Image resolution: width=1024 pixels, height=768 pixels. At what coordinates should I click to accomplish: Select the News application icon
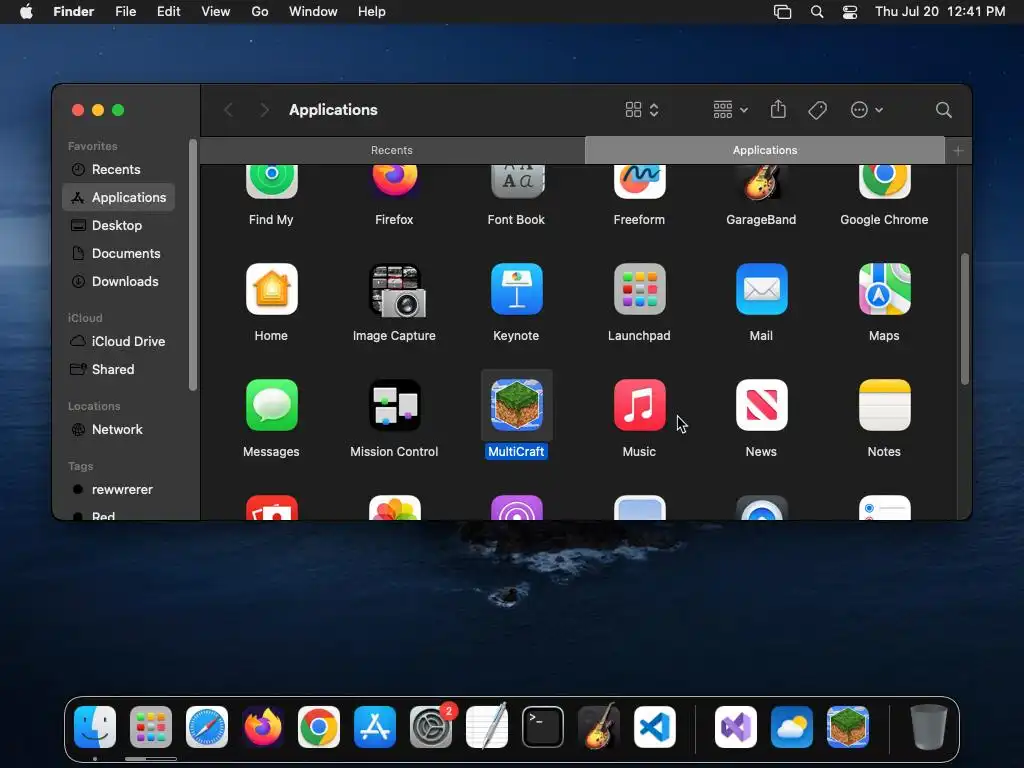(x=761, y=405)
